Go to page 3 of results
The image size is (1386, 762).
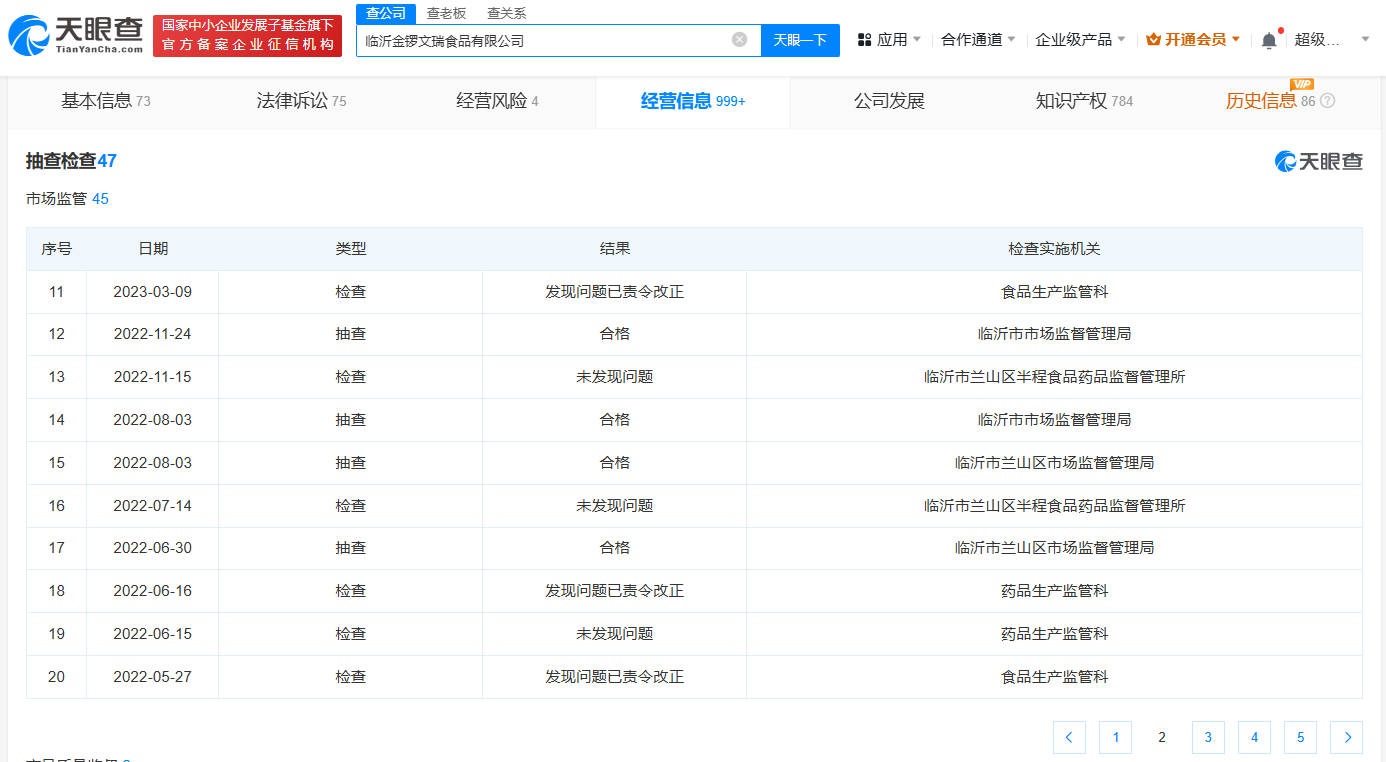coord(1208,737)
